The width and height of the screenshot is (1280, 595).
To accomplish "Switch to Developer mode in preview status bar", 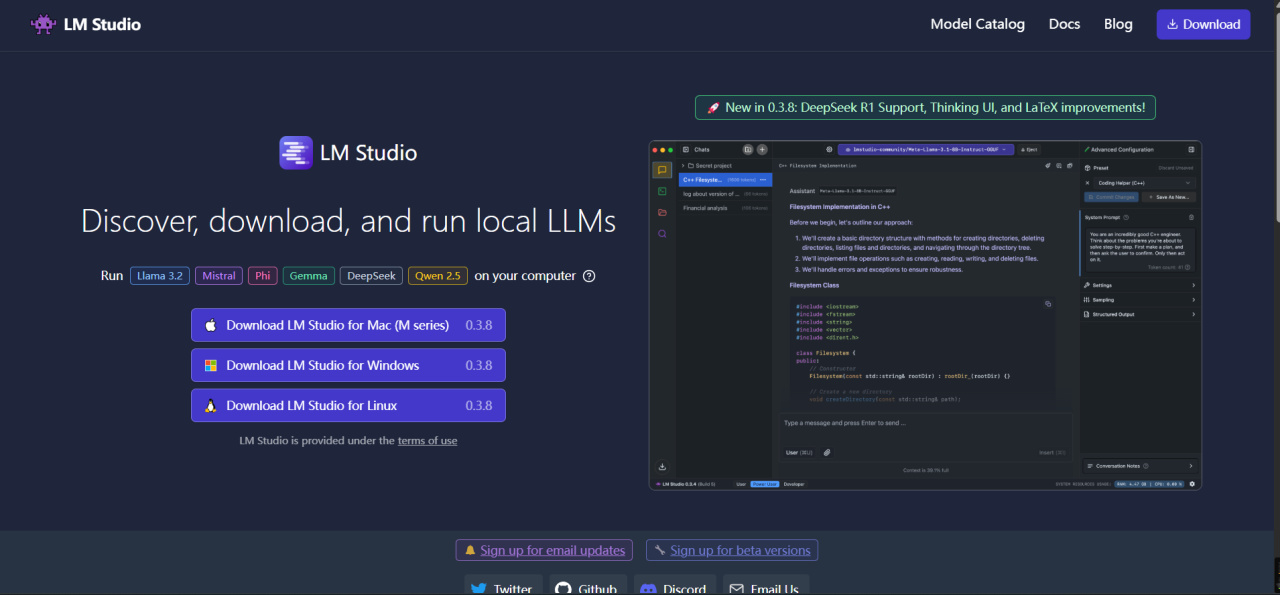I will point(793,484).
